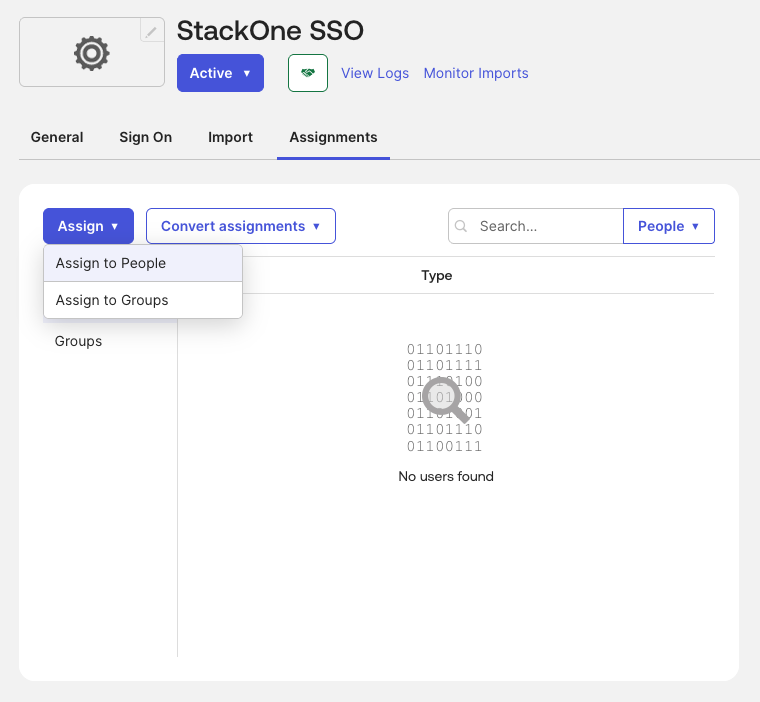Click the Type column header

point(437,275)
